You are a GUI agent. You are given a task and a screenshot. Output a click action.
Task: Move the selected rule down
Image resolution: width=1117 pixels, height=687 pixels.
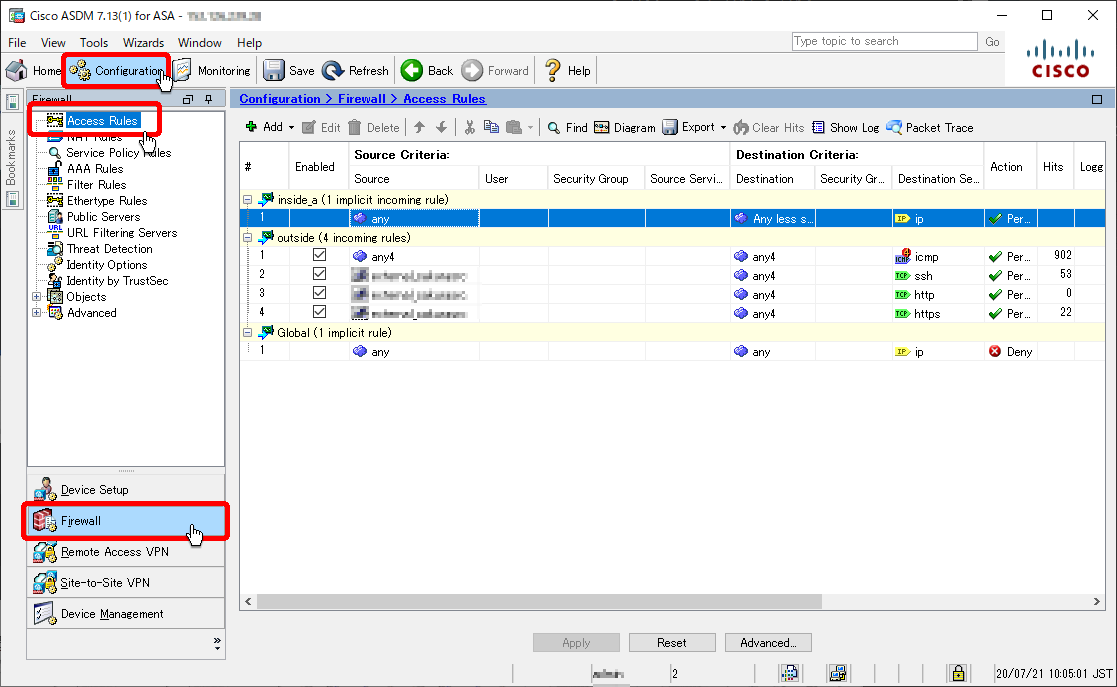[x=442, y=128]
